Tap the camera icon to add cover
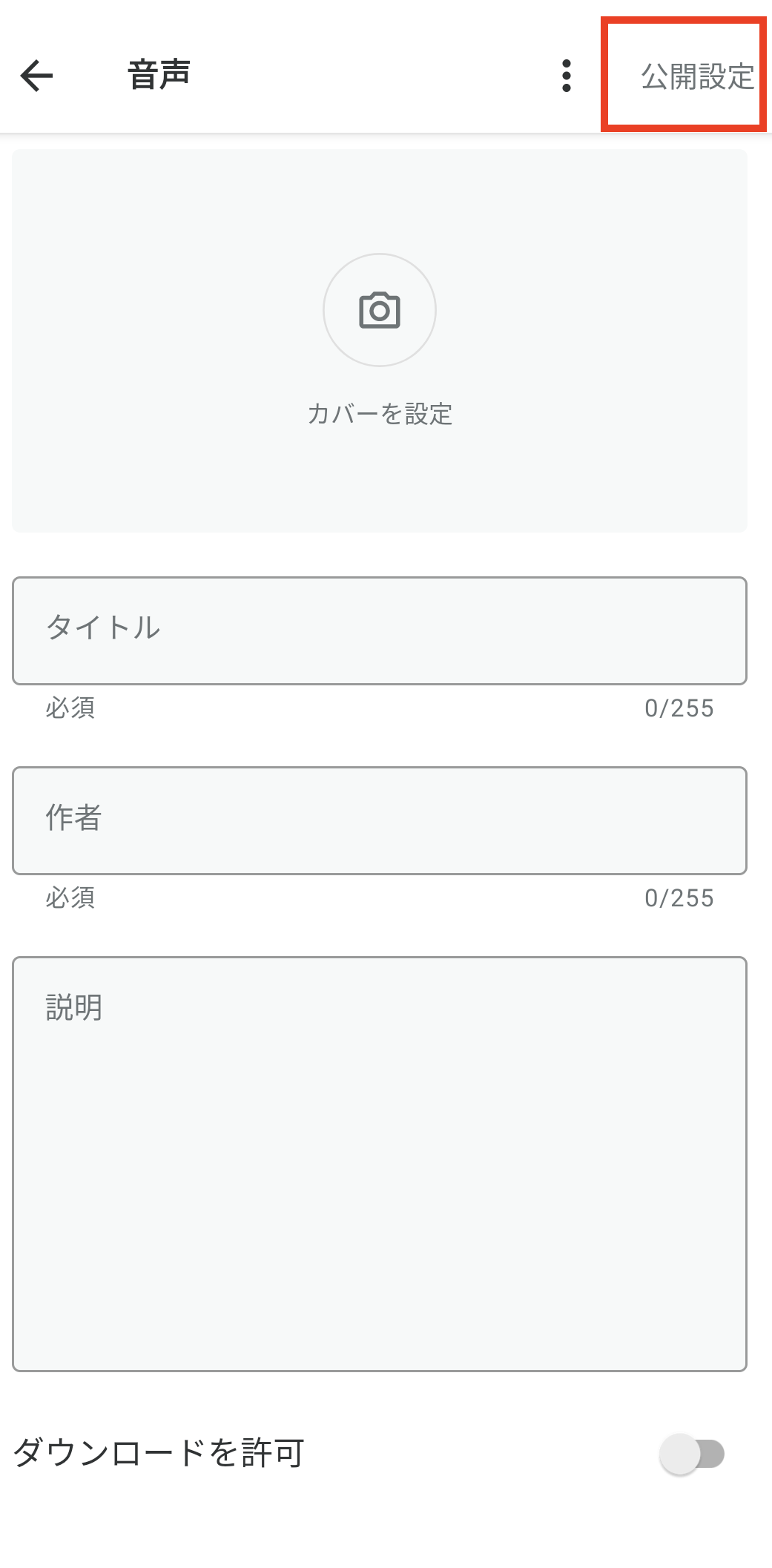Screen dimensions: 772x1568 (x=380, y=310)
